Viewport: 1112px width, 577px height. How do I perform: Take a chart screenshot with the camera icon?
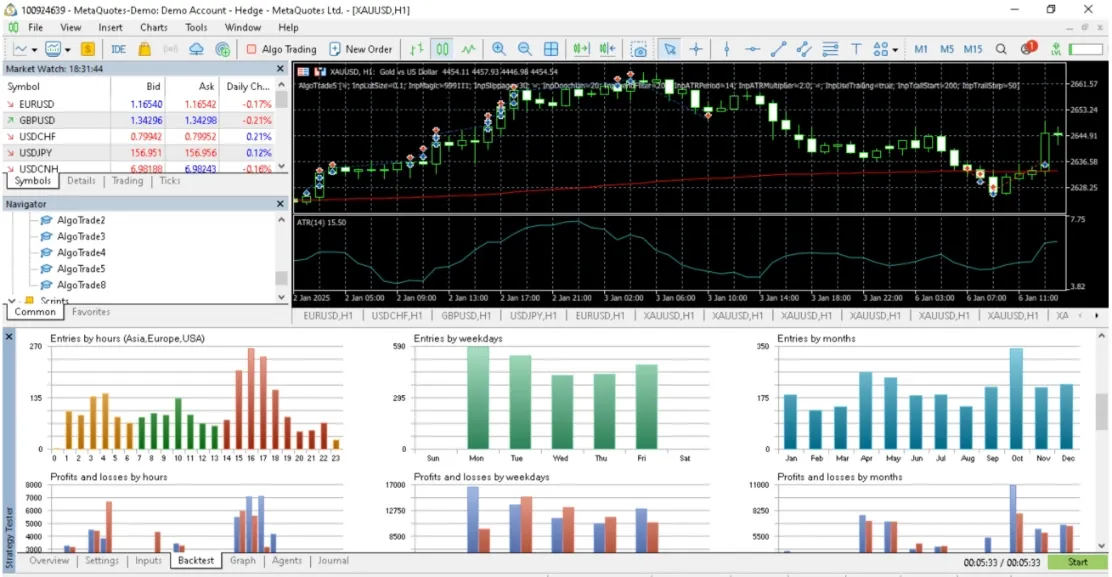[x=639, y=50]
